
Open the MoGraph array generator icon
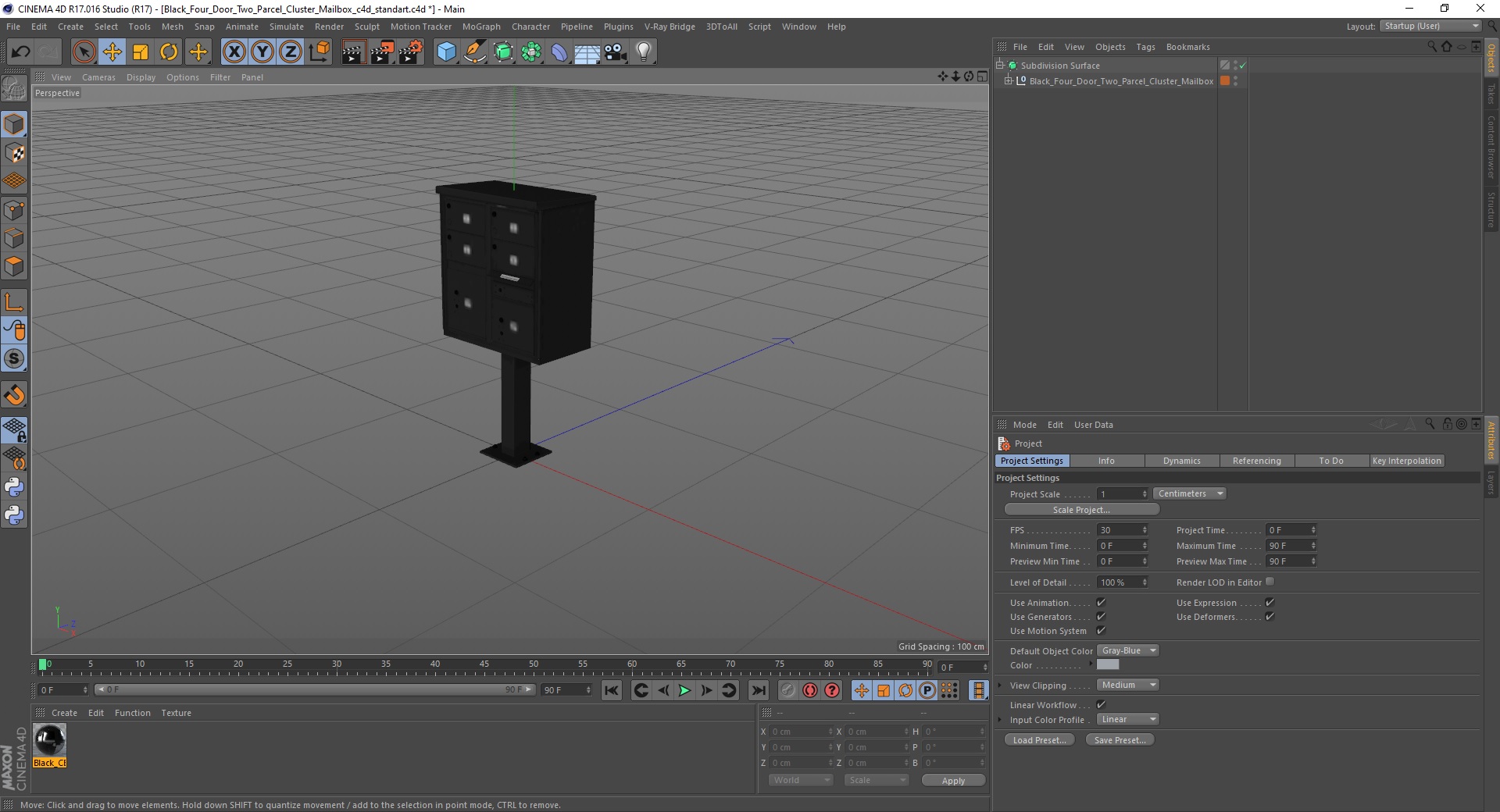point(532,52)
